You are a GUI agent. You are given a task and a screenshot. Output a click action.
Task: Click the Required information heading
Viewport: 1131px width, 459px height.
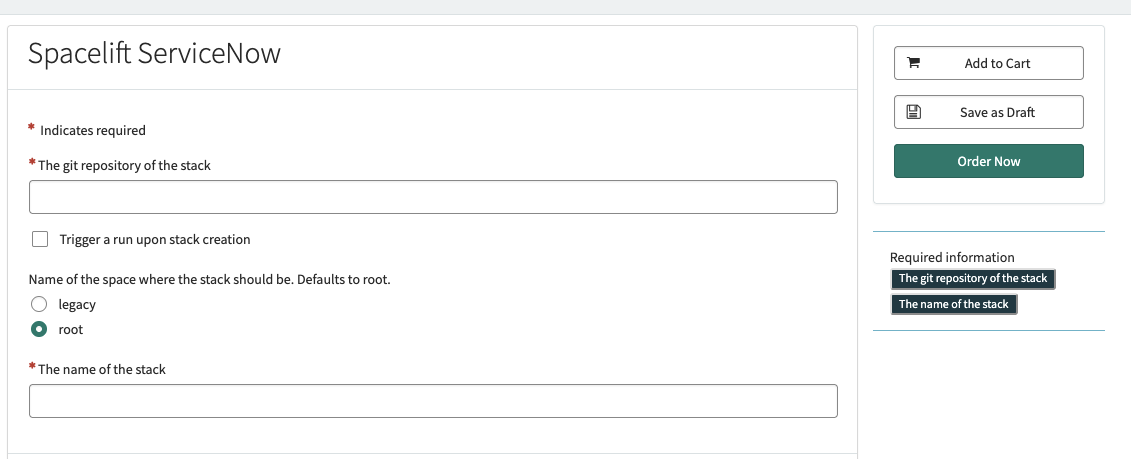[x=952, y=257]
